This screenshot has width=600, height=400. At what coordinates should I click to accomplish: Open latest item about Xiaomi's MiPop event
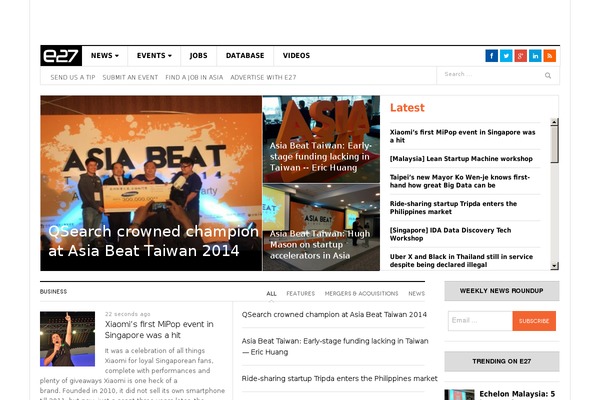pos(462,136)
